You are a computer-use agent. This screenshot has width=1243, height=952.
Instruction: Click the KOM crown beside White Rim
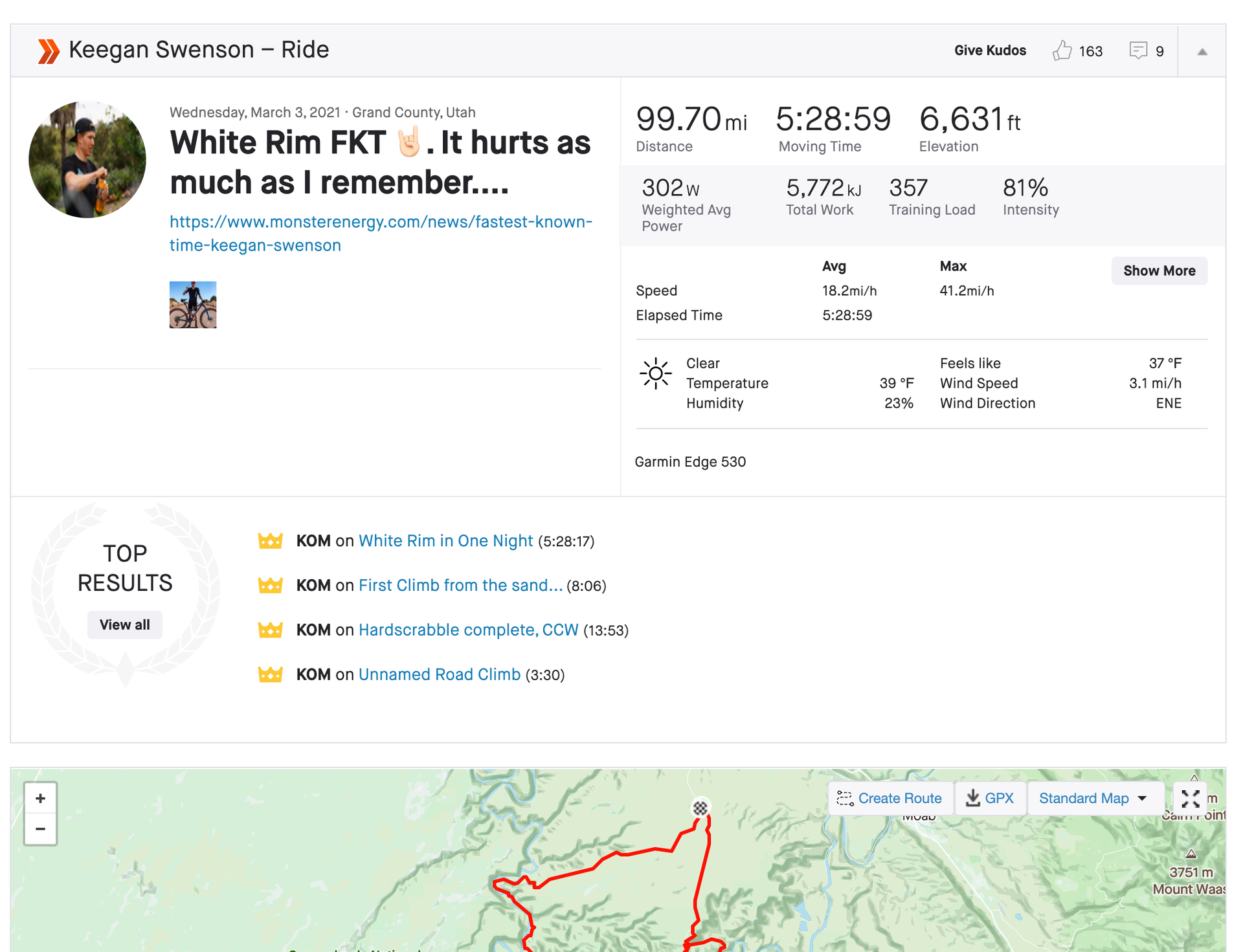[270, 541]
